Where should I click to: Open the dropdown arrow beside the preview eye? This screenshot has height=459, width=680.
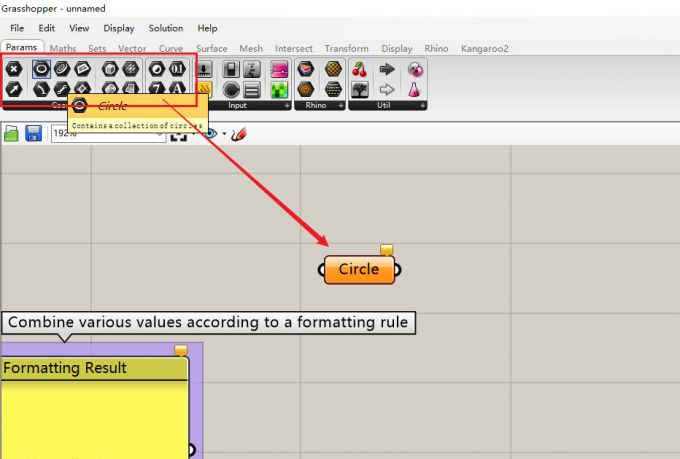[223, 134]
